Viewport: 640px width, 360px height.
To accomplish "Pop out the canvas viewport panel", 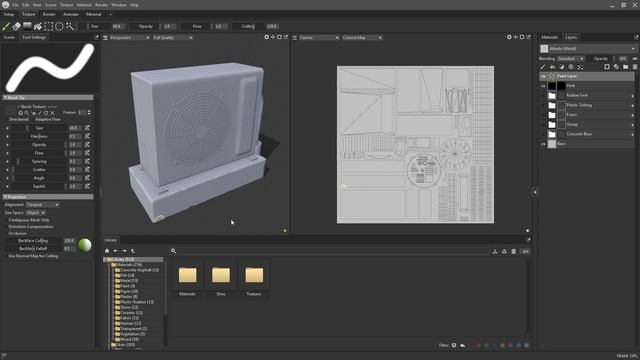I will 529,37.
